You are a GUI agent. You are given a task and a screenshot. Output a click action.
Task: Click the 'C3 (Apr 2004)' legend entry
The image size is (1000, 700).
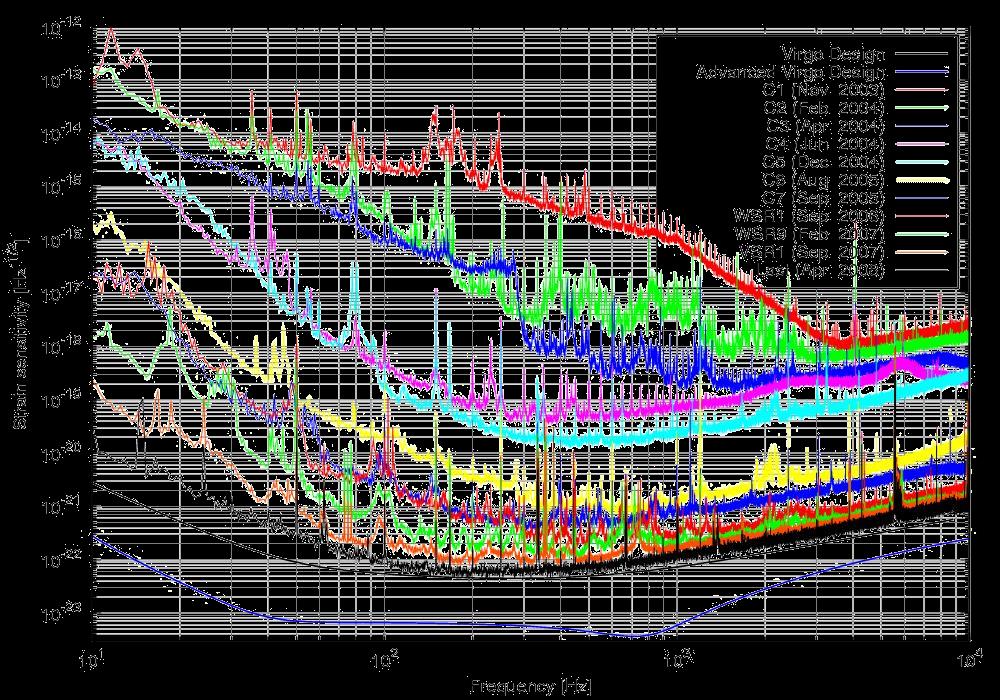(x=825, y=126)
